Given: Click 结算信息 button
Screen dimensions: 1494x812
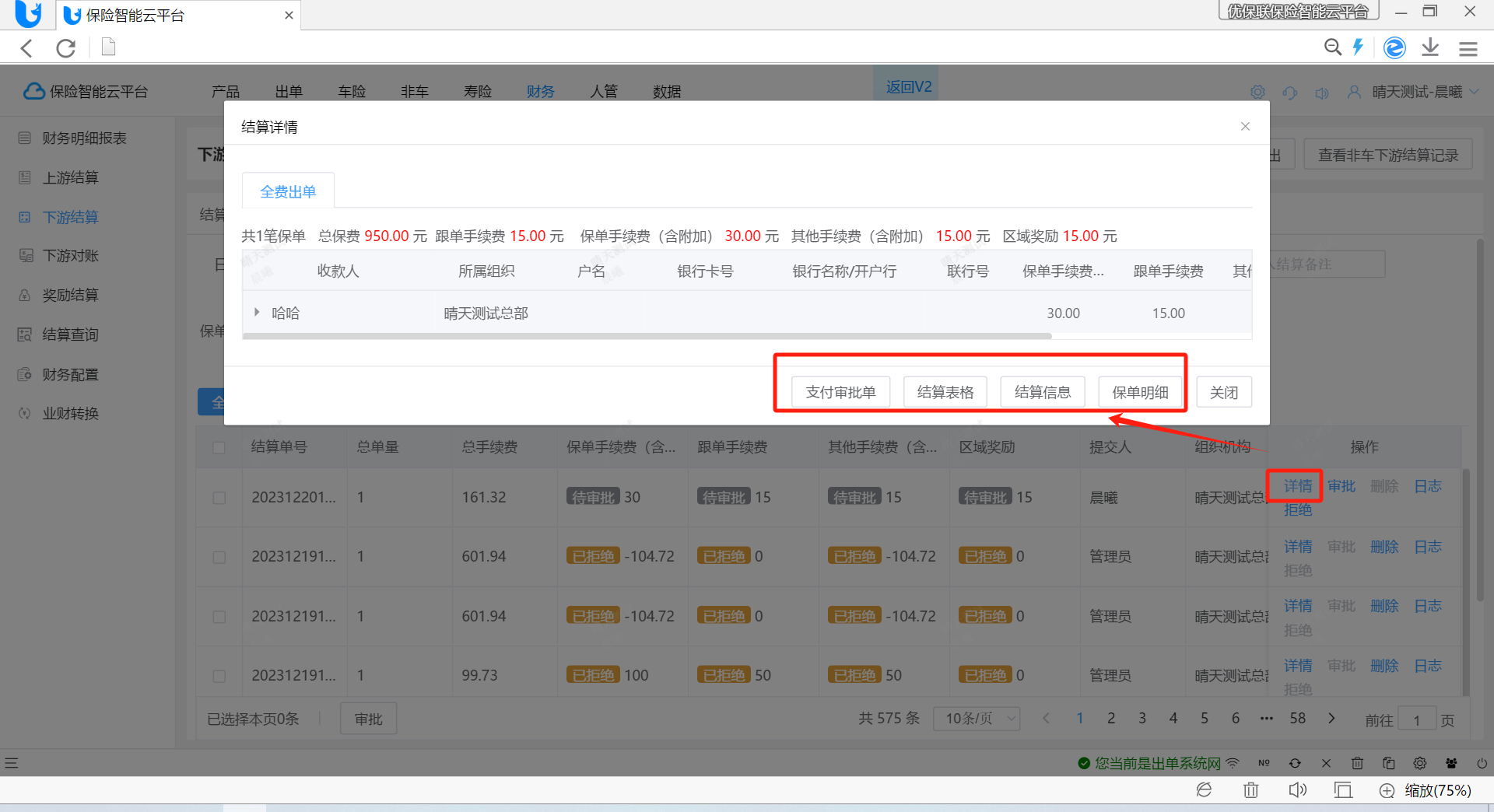Looking at the screenshot, I should [1043, 392].
